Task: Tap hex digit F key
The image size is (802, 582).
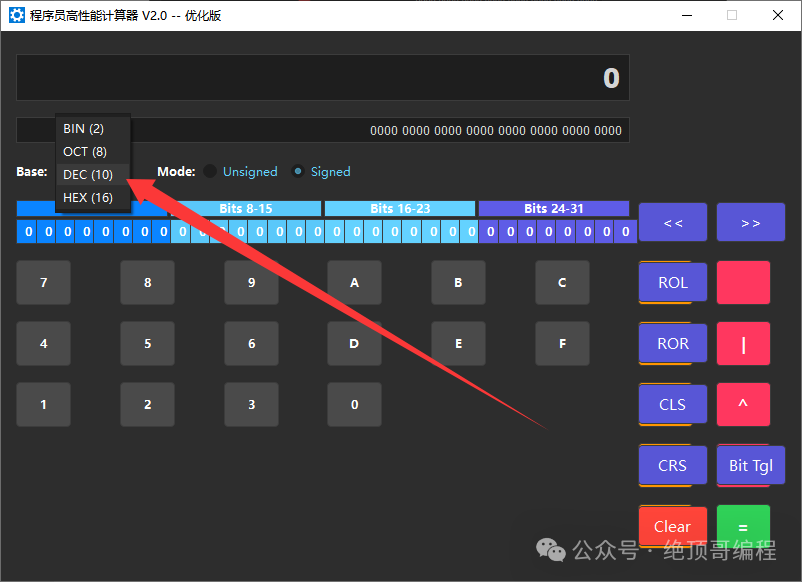Action: pos(562,344)
